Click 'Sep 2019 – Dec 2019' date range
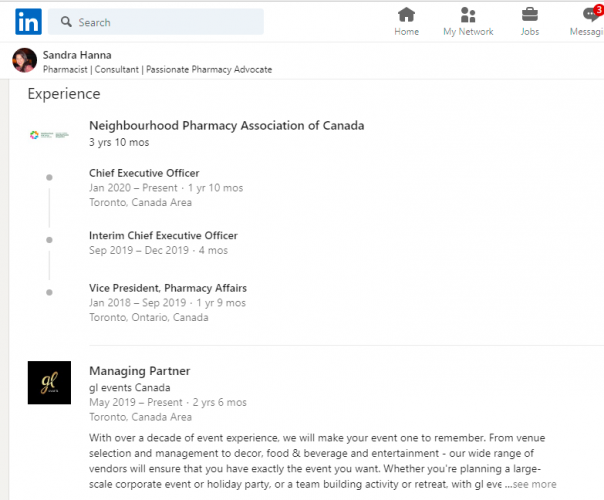 (139, 250)
